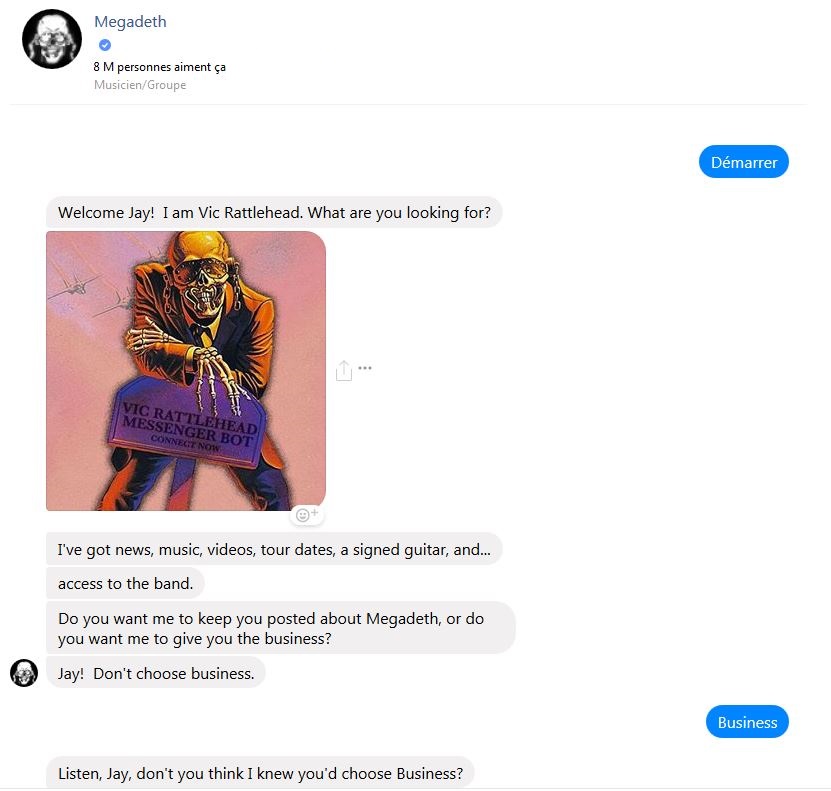
Task: Click the "Welcome Jay!" message bubble
Action: tap(274, 212)
